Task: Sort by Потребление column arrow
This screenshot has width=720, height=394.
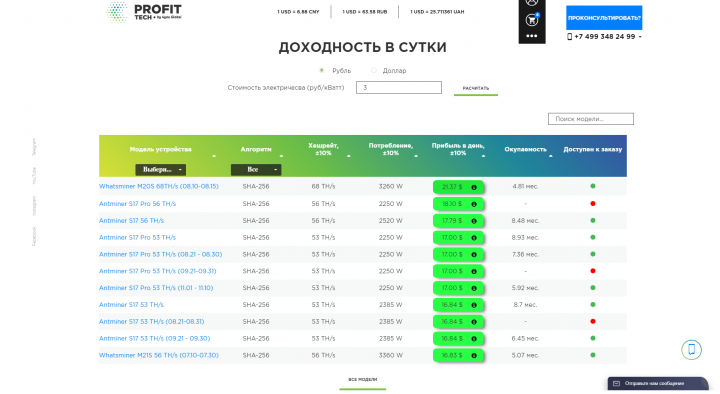Action: (416, 156)
